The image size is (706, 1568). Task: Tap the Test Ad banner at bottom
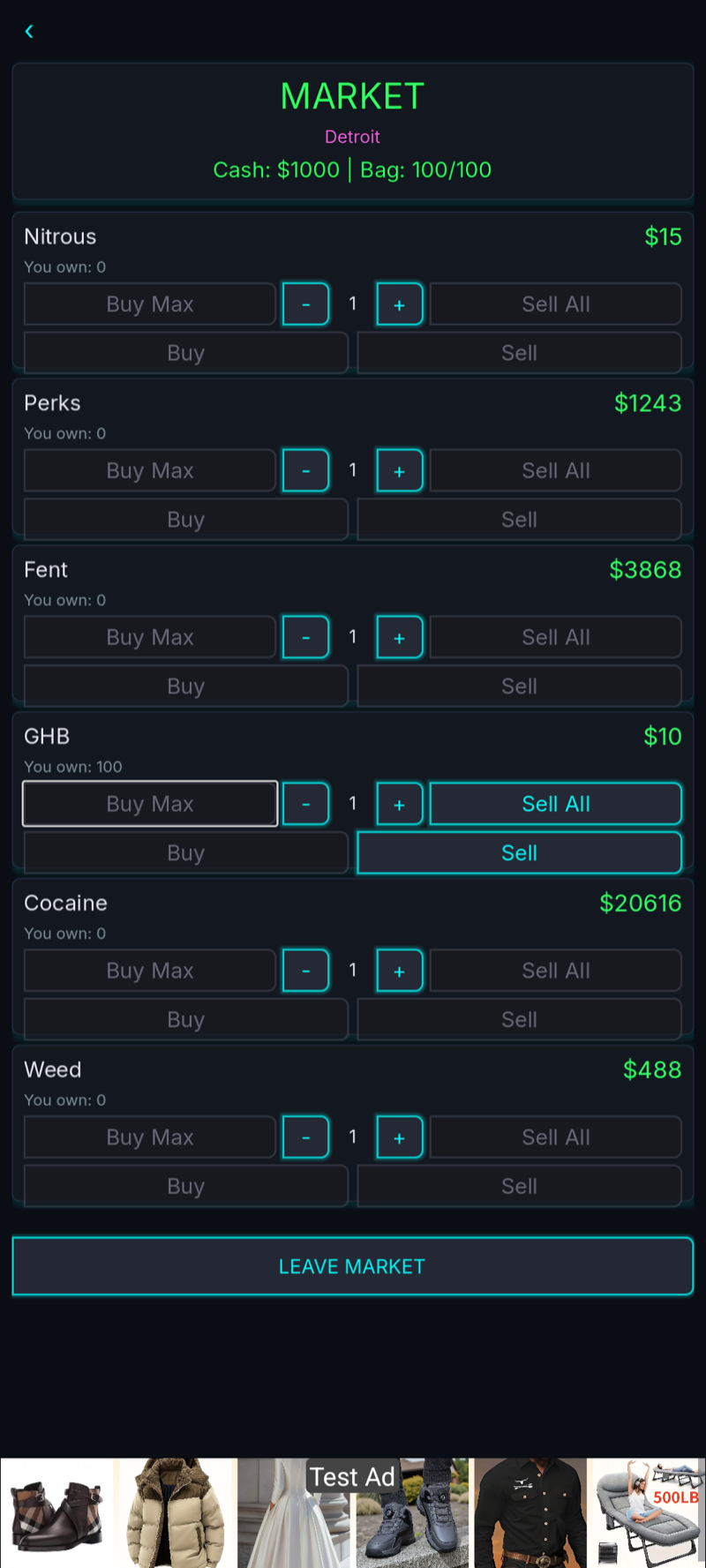(353, 1476)
